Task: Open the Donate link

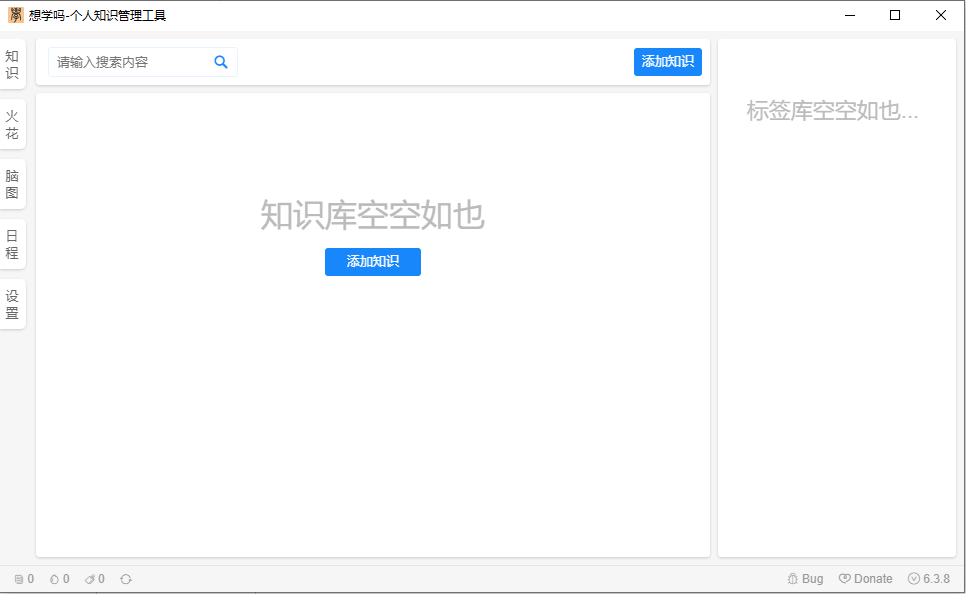Action: 866,579
